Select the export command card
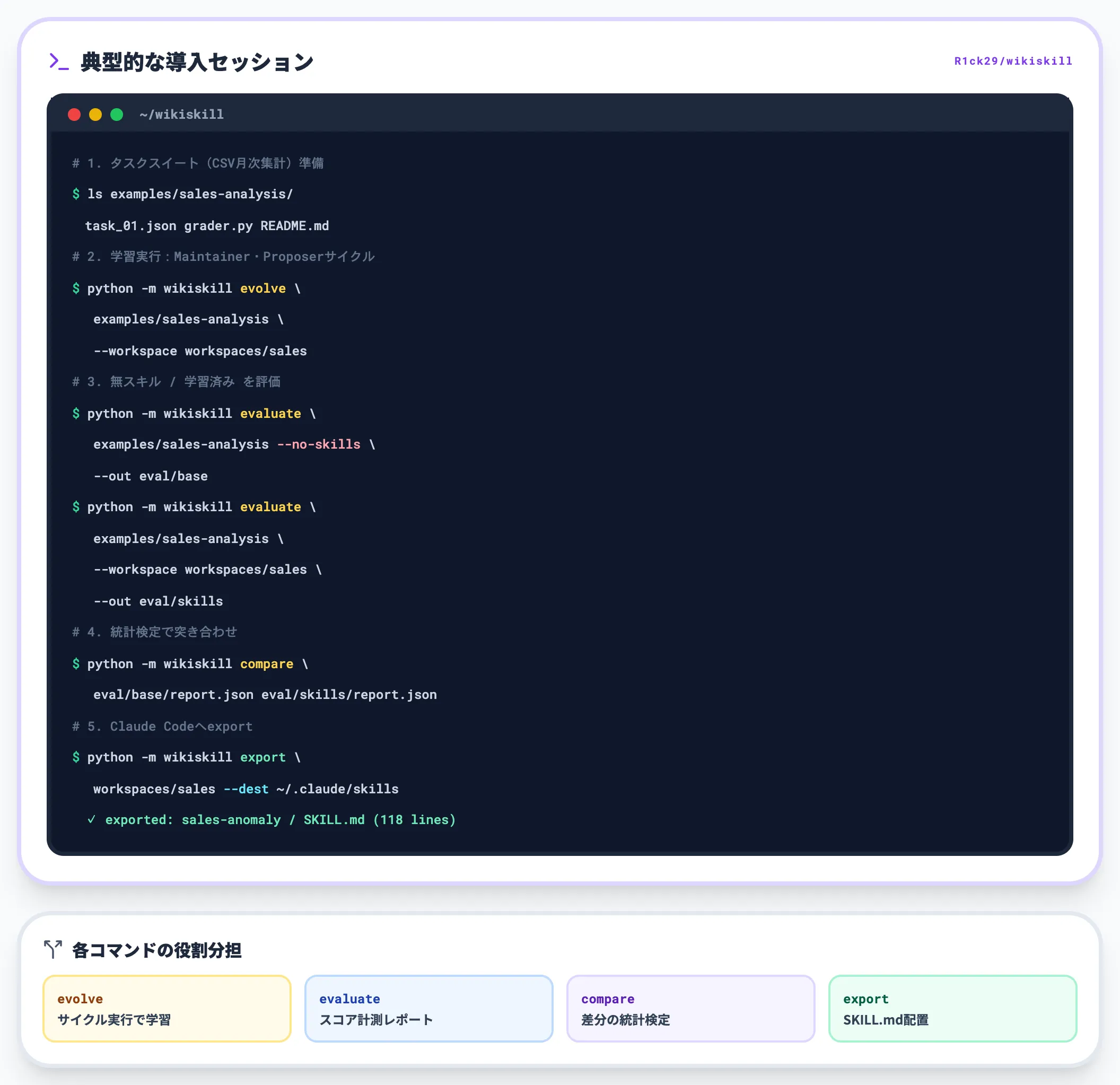The image size is (1120, 1085). (x=952, y=1009)
